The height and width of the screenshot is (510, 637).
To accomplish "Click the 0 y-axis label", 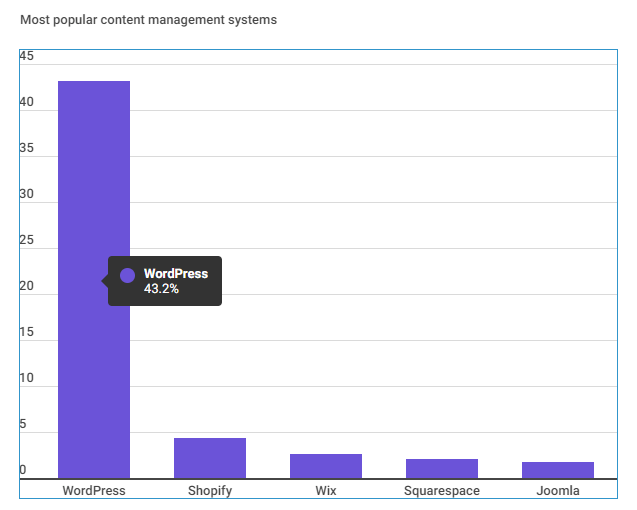I will click(23, 470).
